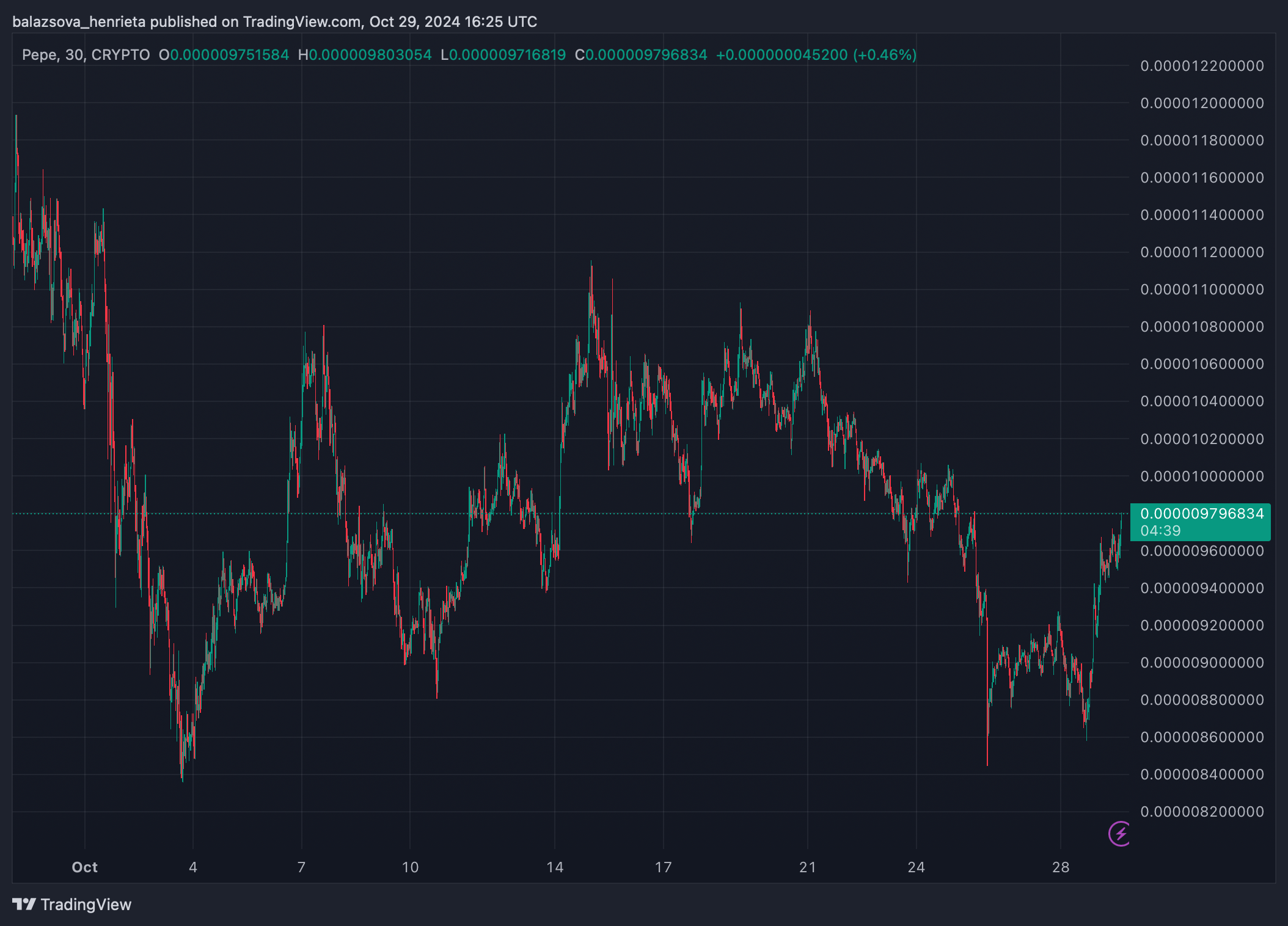Click the TradingView wordmark text in footer

pos(86,905)
